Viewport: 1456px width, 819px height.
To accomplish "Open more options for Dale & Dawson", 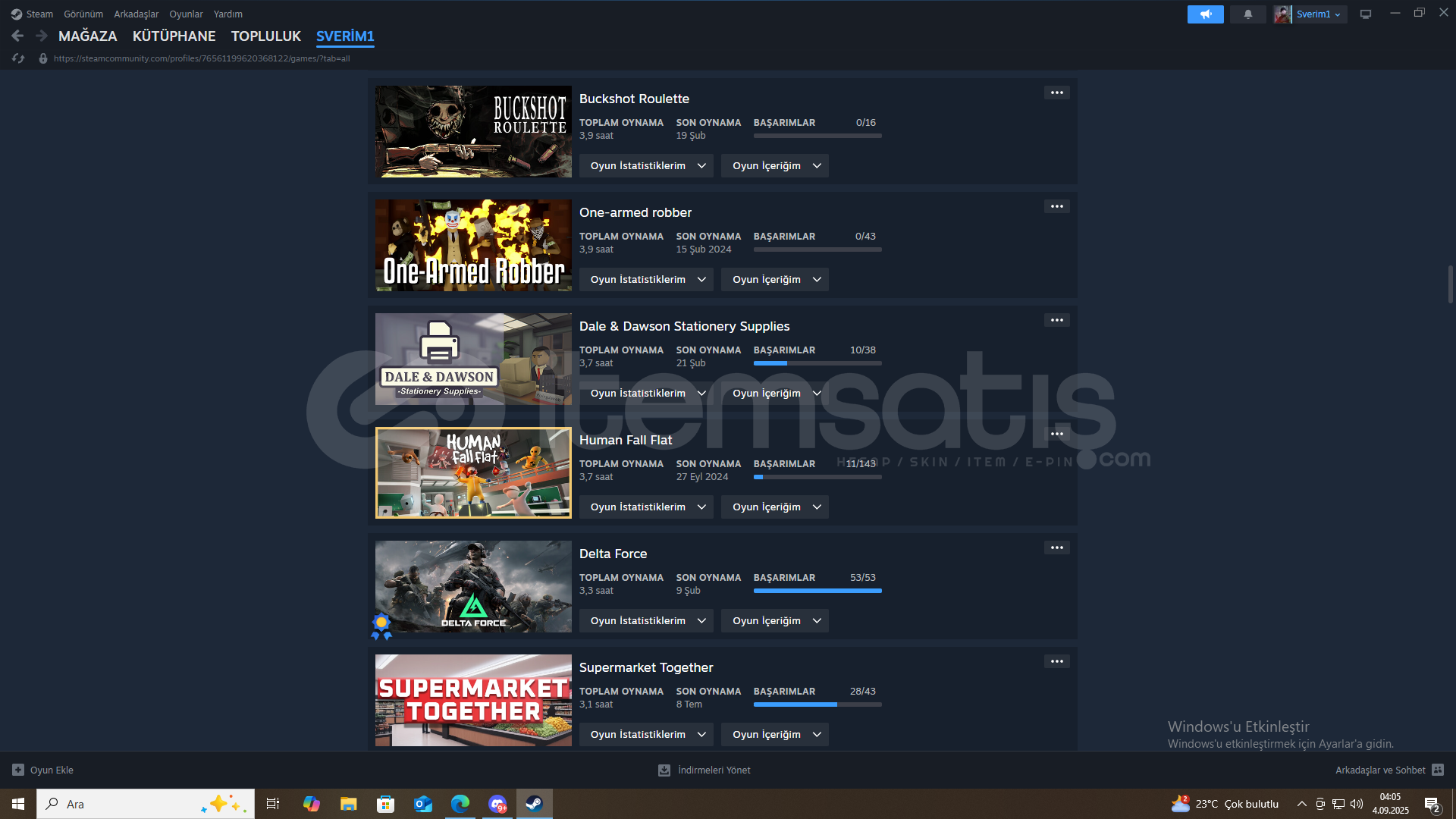I will [1056, 320].
